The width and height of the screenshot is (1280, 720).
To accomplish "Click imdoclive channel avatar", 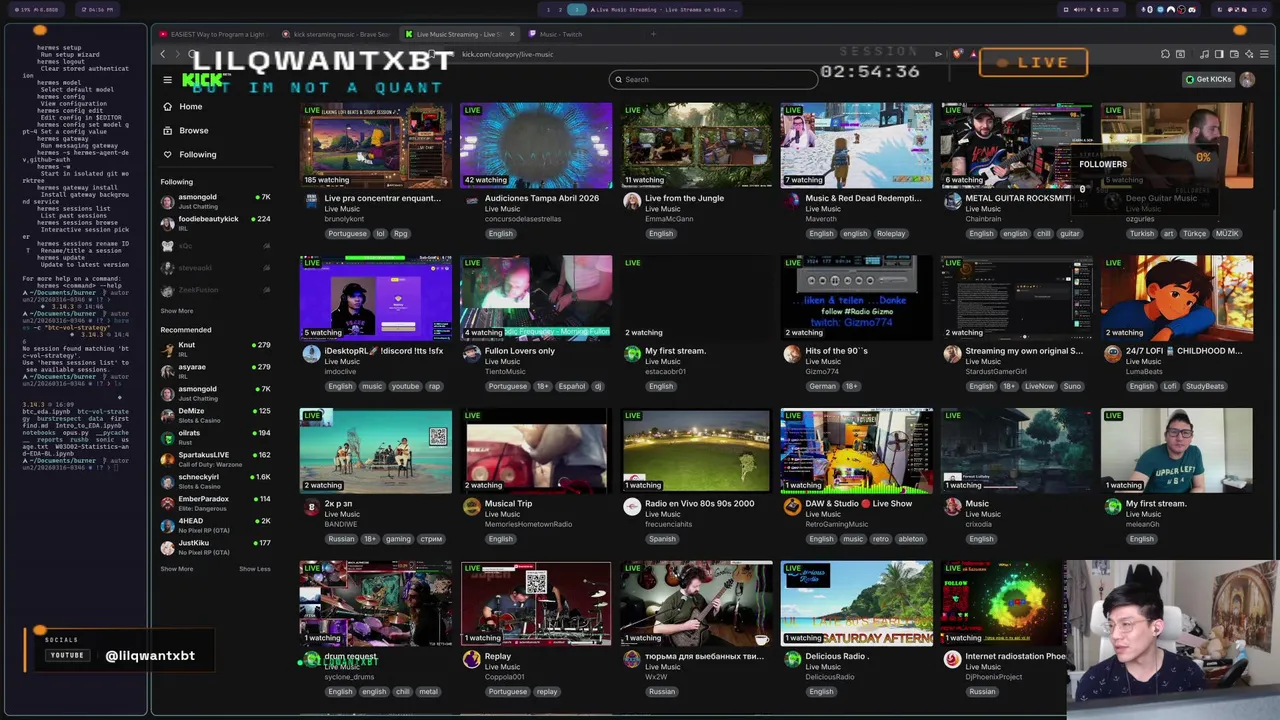I will coord(312,353).
